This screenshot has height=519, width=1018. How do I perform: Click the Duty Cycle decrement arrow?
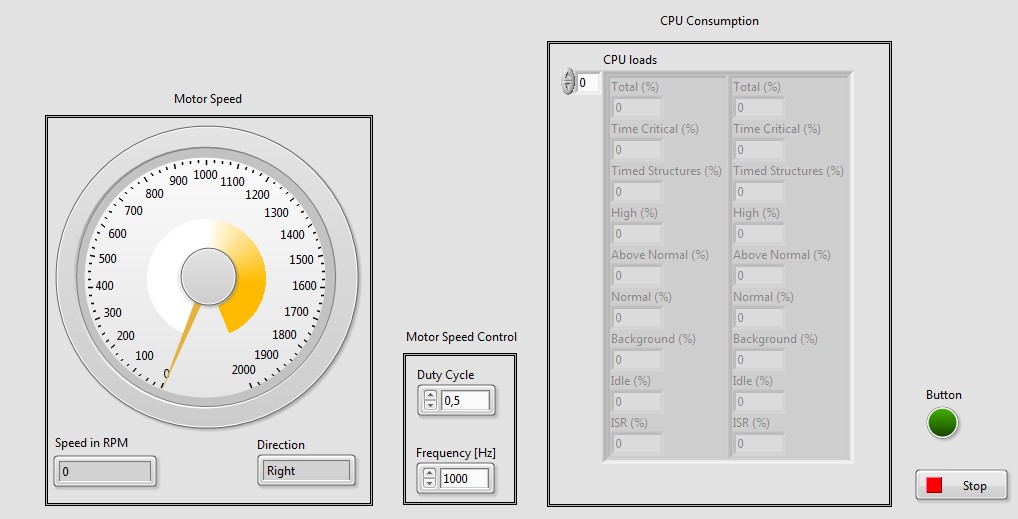(430, 406)
